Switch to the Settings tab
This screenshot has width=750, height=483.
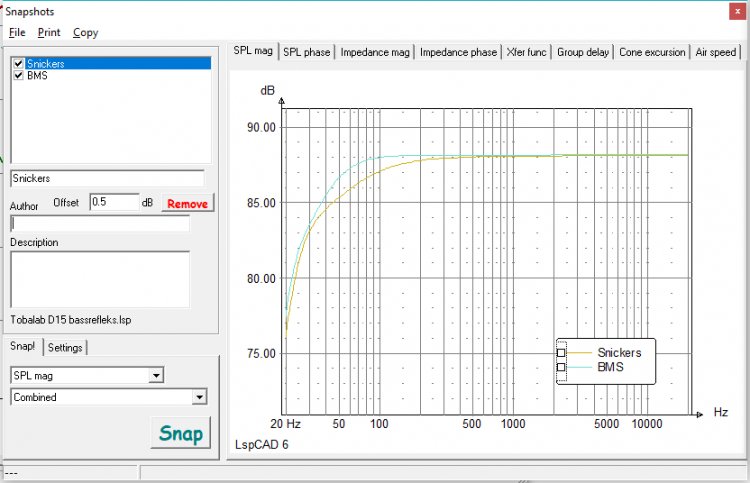[65, 347]
